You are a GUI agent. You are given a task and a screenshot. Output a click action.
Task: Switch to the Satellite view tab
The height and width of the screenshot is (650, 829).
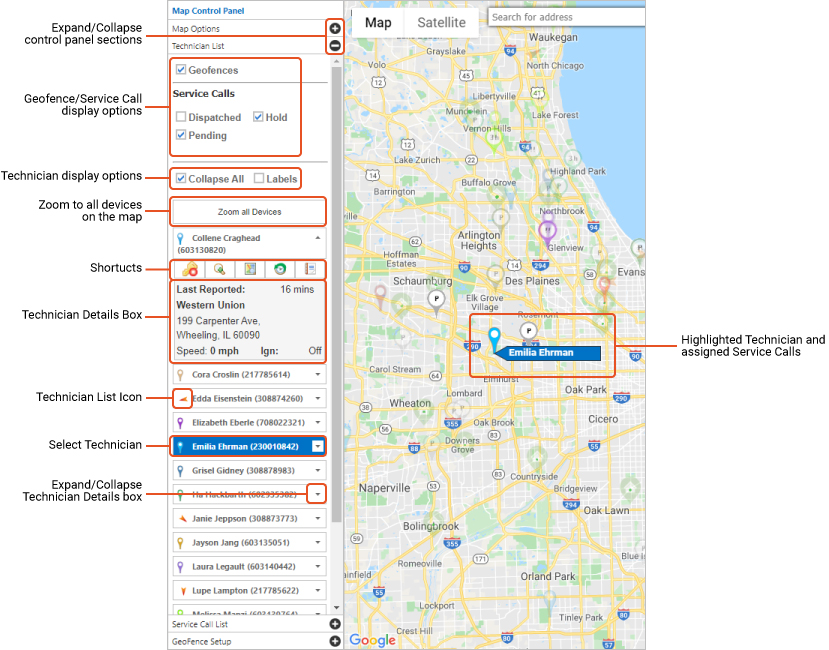point(441,23)
